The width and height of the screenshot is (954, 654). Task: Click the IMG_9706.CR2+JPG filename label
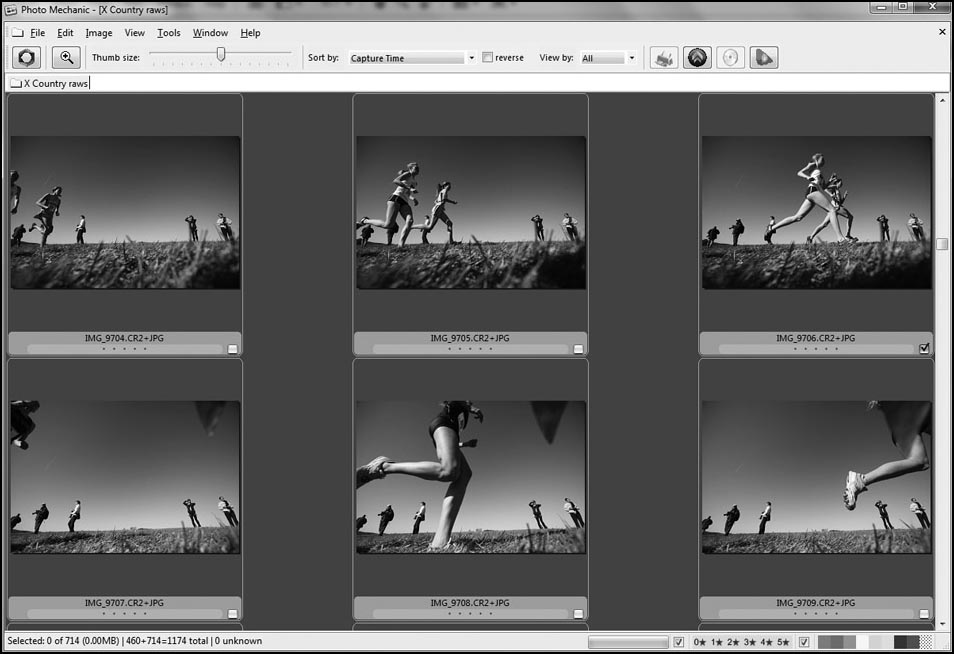point(815,338)
